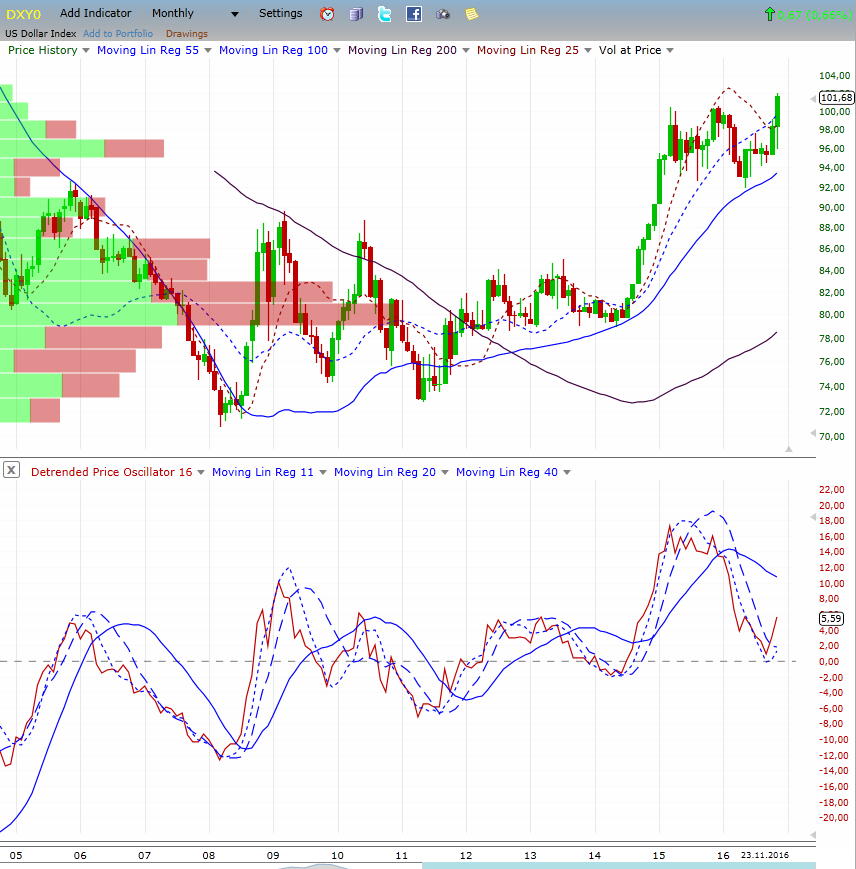Screen dimensions: 856x869
Task: Share chart via Twitter icon
Action: coord(385,14)
